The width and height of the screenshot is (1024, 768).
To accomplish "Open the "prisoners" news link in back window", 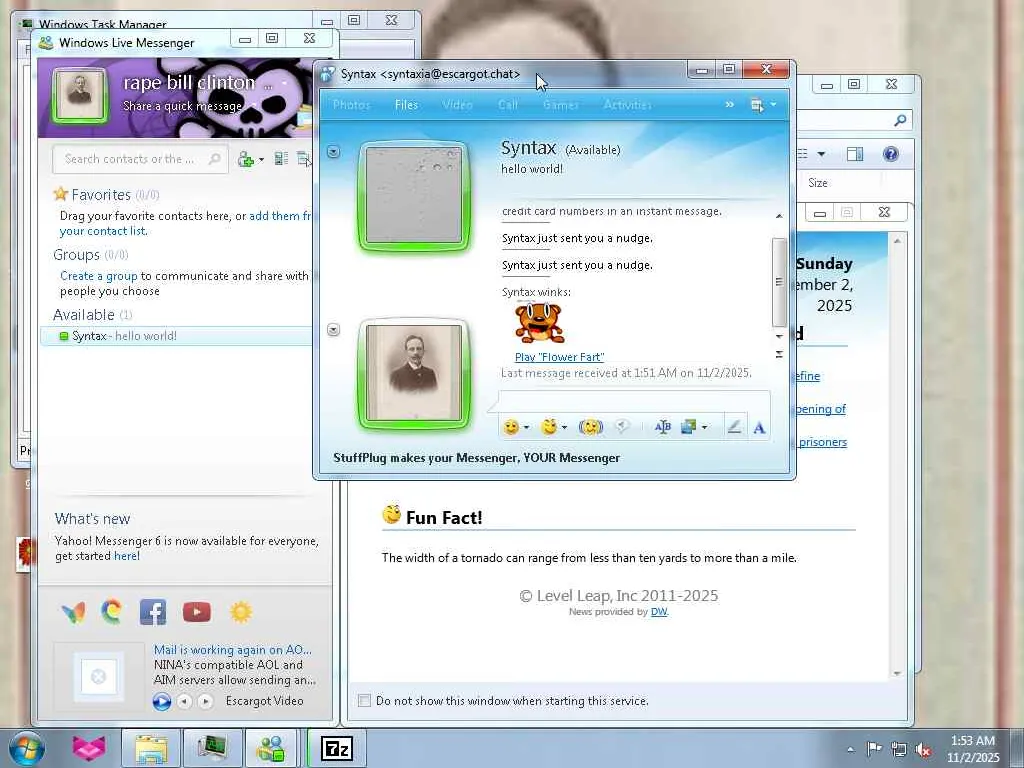I will pos(823,442).
